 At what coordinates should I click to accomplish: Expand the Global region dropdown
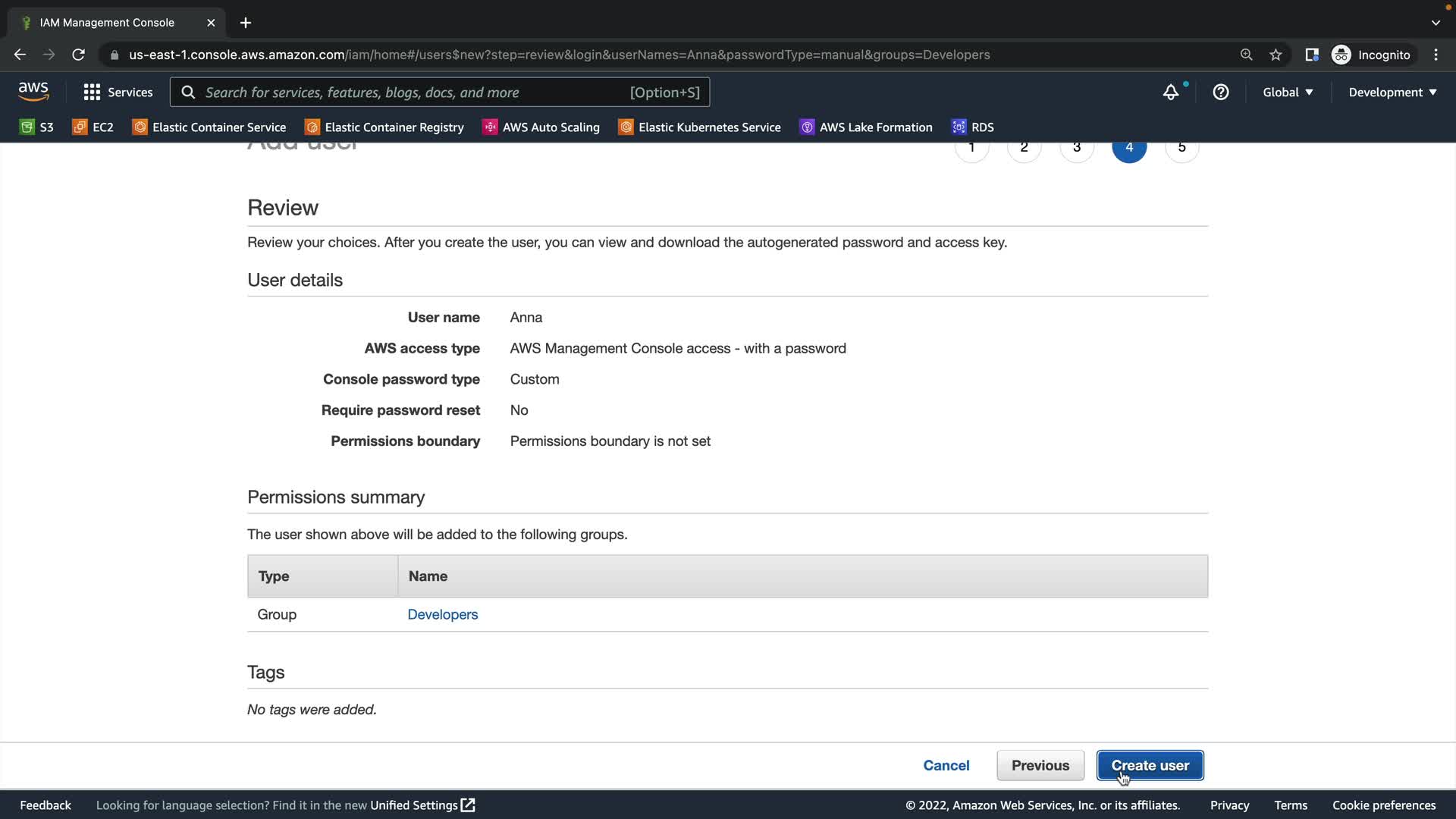tap(1287, 92)
